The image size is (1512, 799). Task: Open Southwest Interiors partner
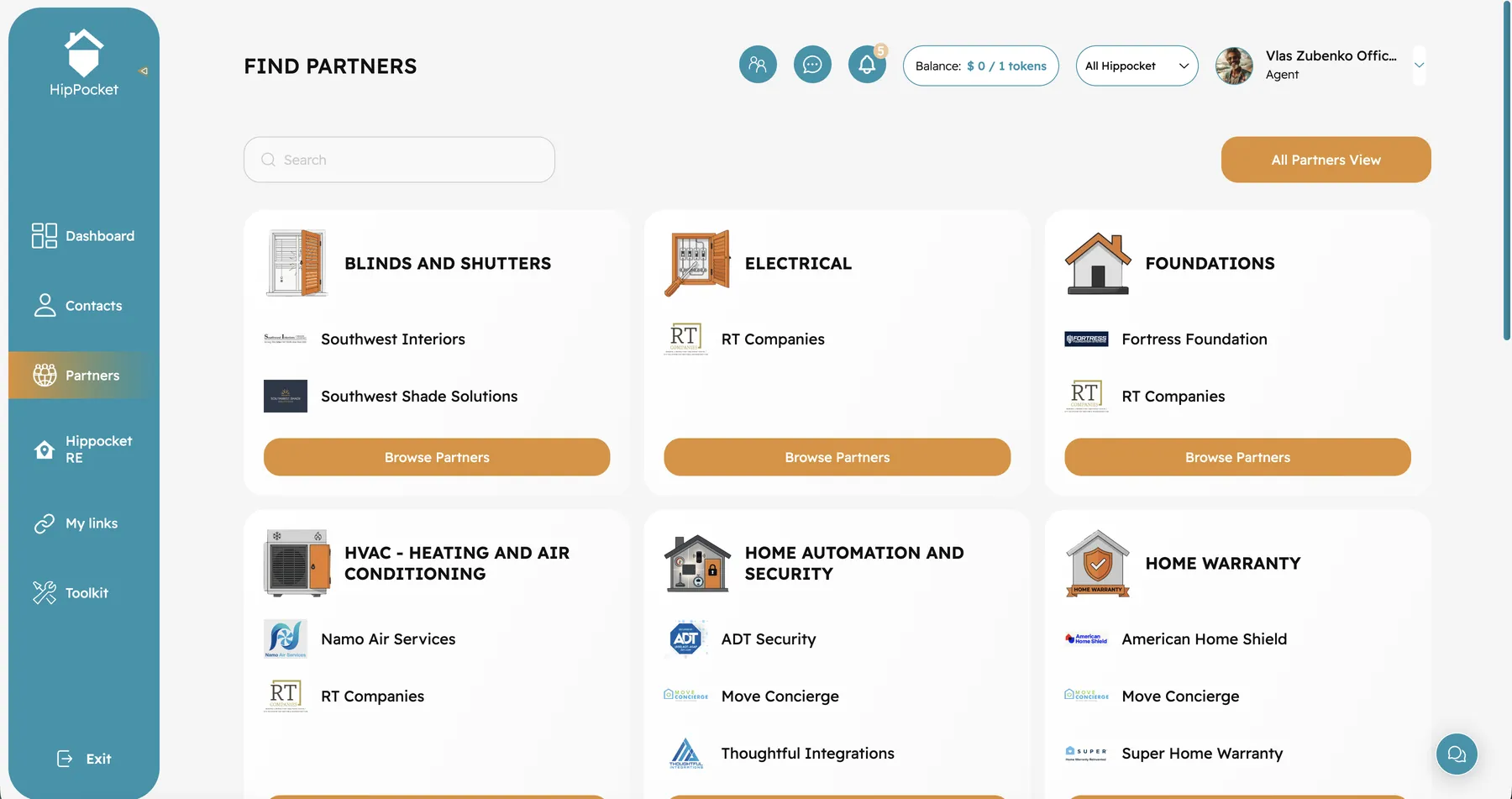(393, 339)
